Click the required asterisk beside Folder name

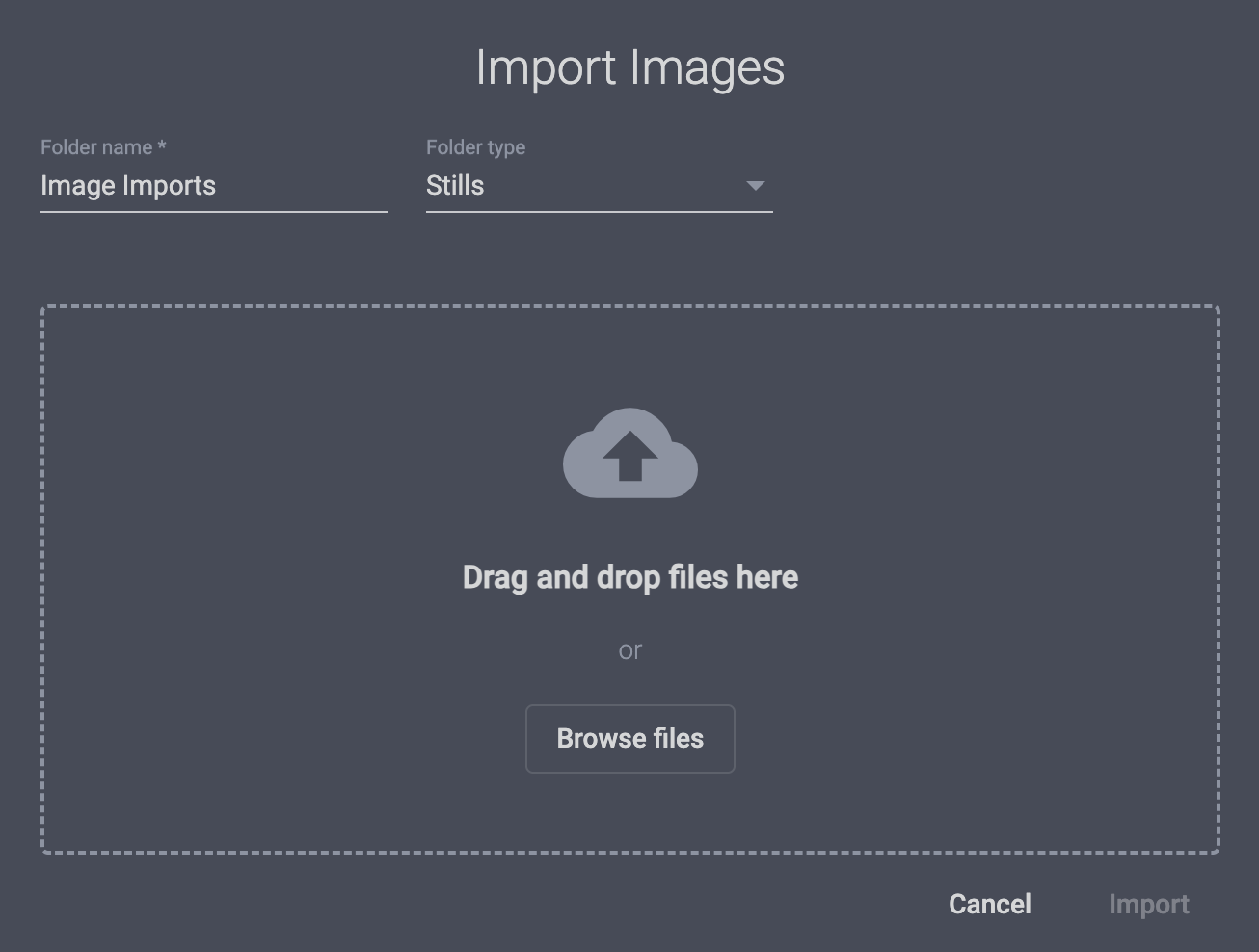pyautogui.click(x=162, y=146)
